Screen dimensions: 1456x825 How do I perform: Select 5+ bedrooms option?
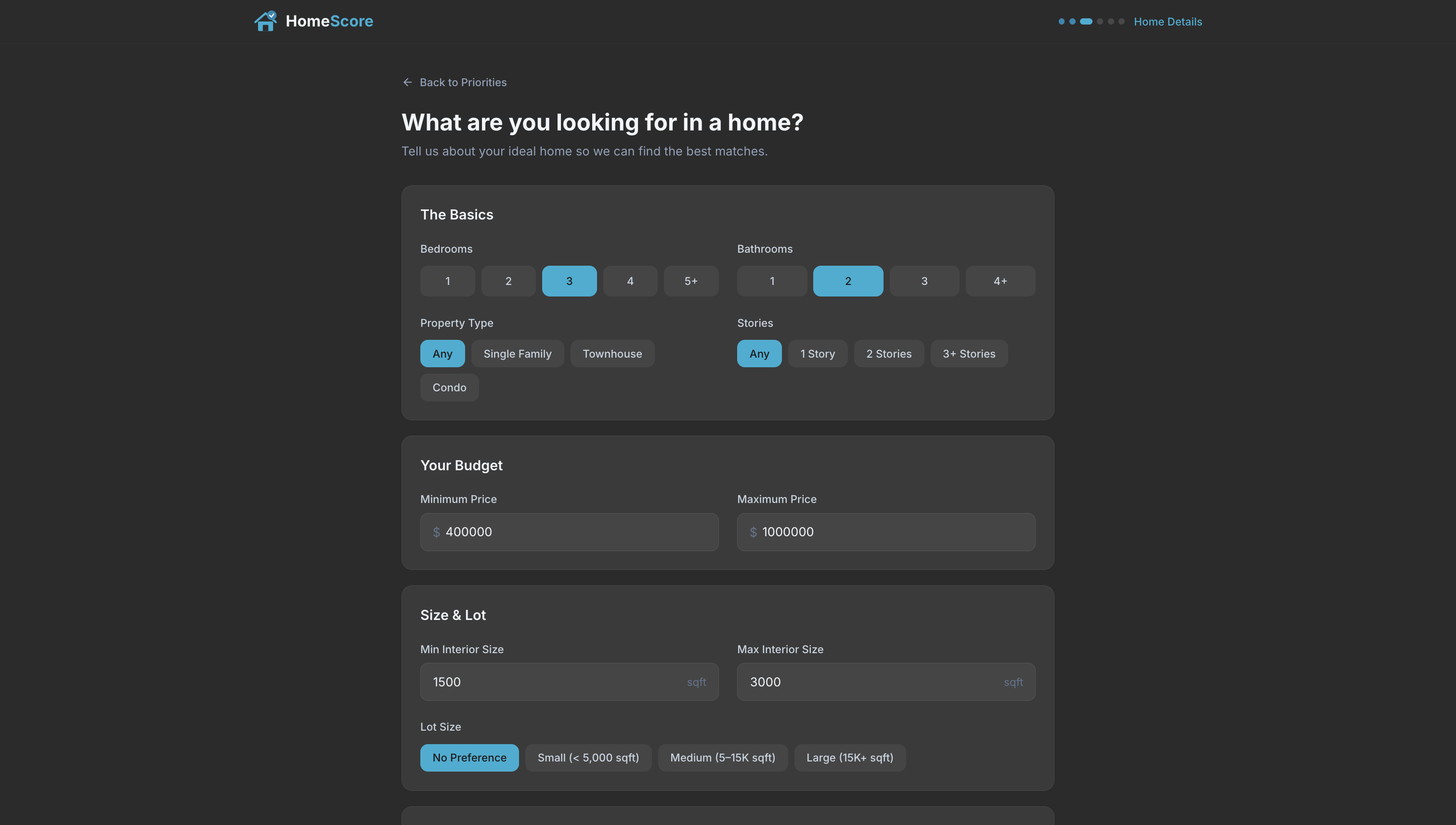click(x=690, y=281)
